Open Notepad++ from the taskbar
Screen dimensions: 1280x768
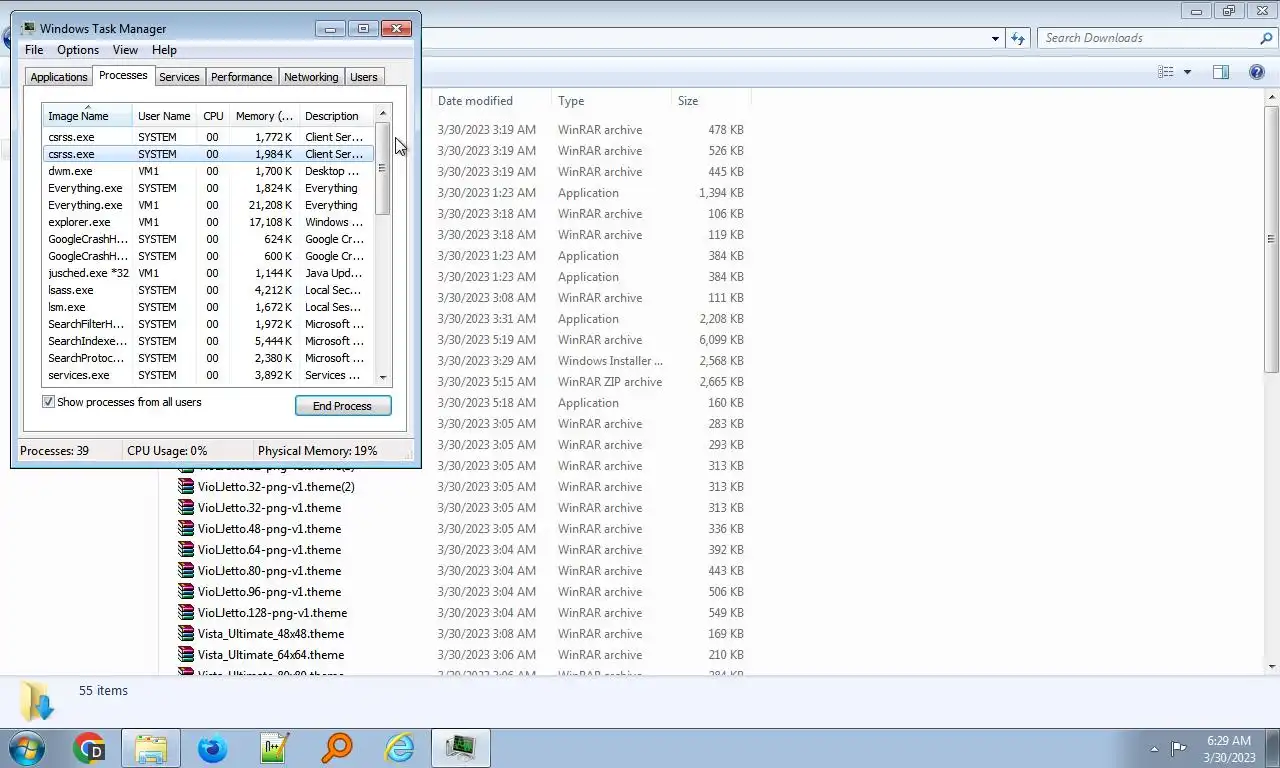click(x=274, y=748)
